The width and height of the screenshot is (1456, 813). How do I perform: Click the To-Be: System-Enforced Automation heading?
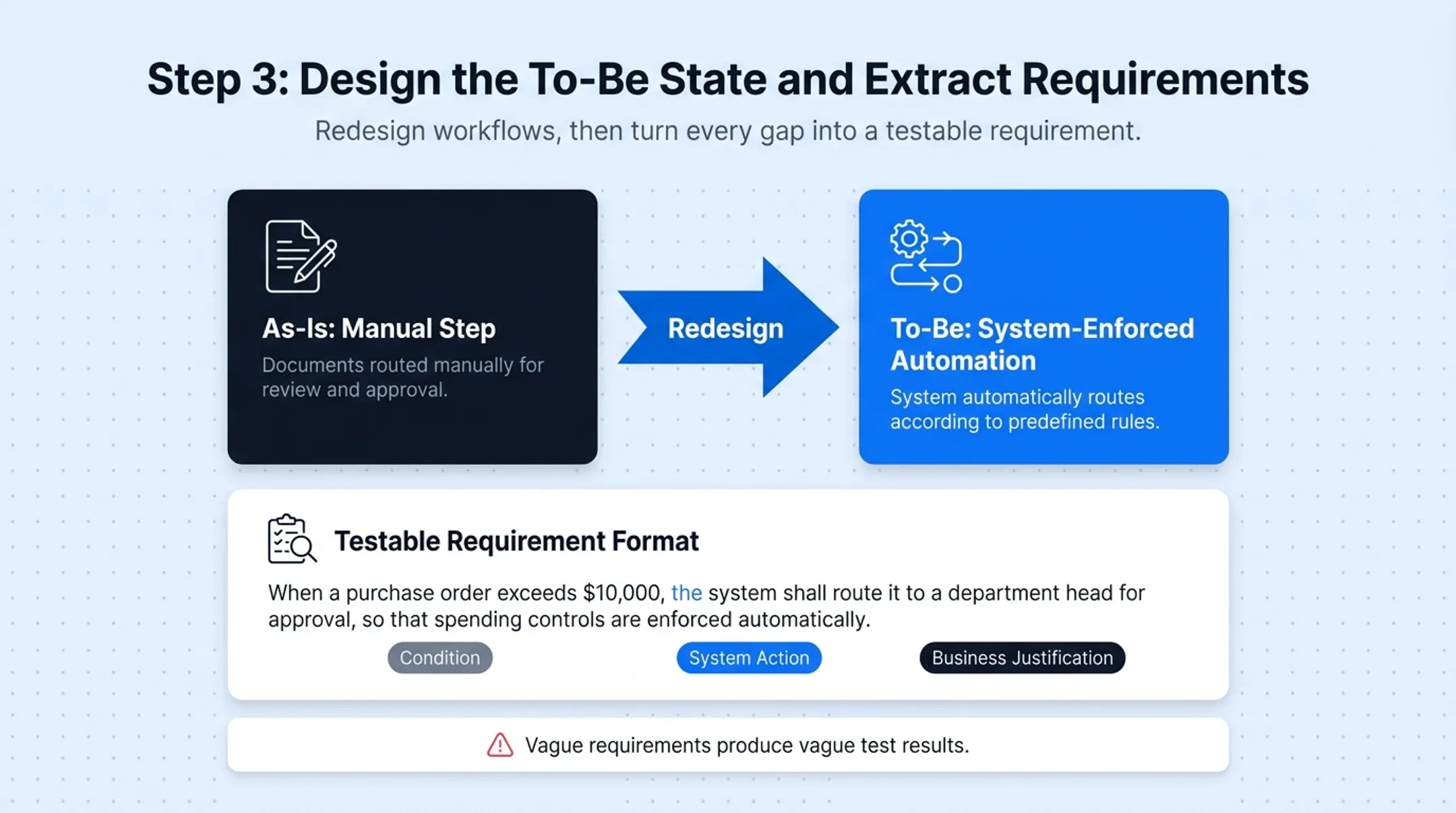coord(1042,344)
